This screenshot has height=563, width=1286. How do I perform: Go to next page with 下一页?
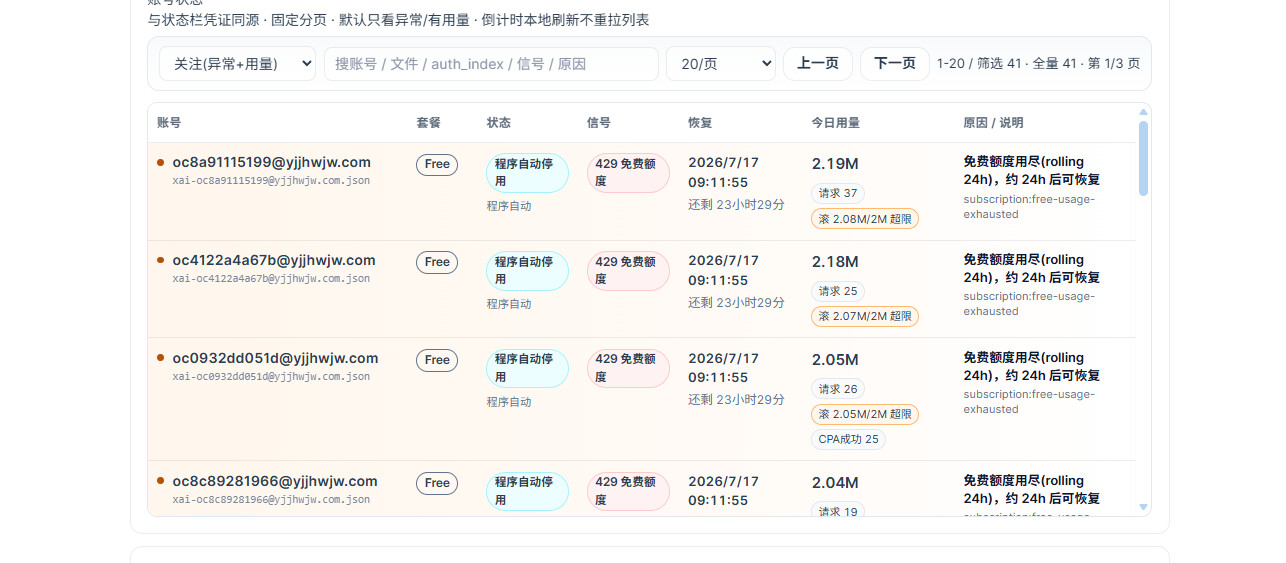pos(895,64)
